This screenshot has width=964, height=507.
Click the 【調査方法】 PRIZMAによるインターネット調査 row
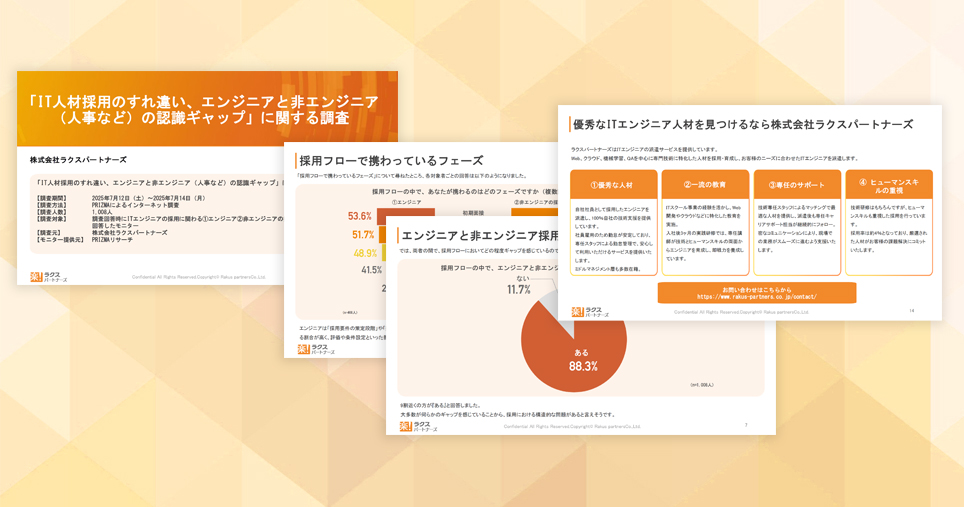click(x=108, y=205)
